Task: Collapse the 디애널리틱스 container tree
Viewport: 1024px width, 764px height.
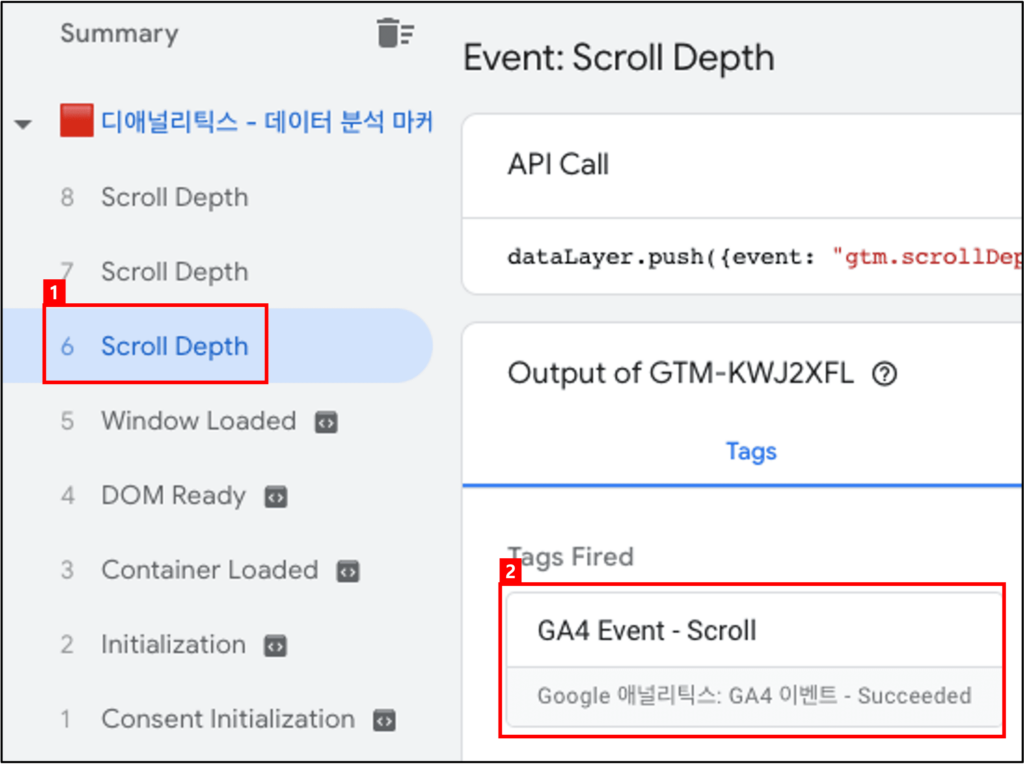Action: pyautogui.click(x=24, y=124)
